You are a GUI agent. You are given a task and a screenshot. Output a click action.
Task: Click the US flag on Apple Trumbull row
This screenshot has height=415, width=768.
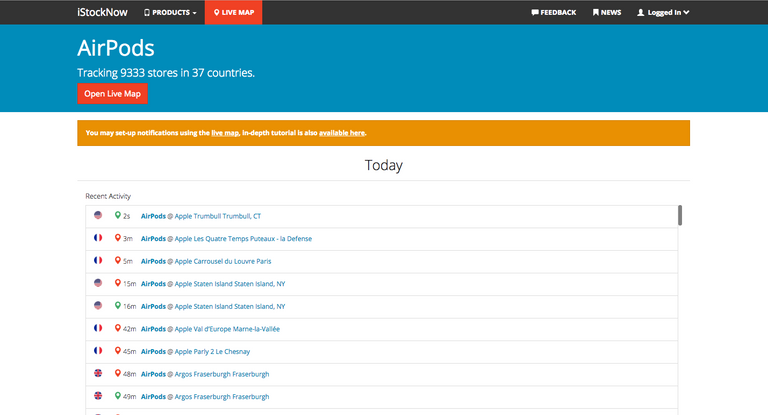[x=98, y=215]
